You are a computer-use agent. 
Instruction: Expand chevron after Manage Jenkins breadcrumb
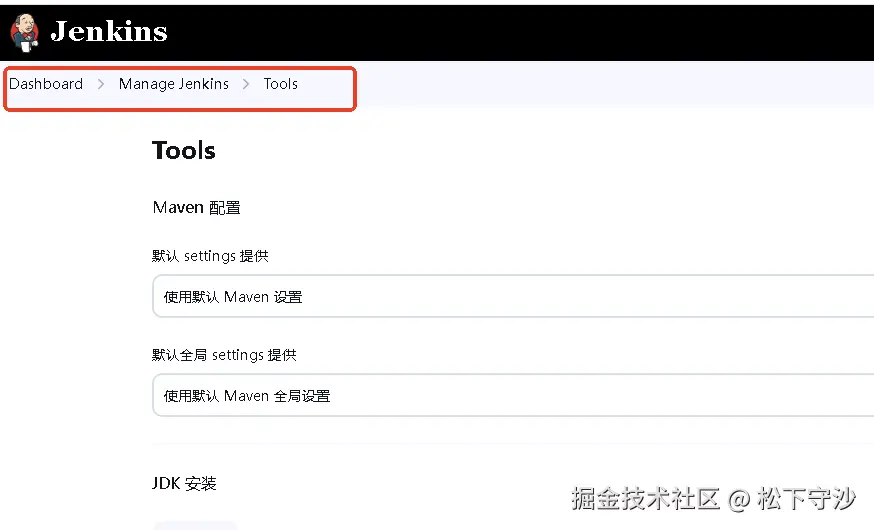(246, 84)
